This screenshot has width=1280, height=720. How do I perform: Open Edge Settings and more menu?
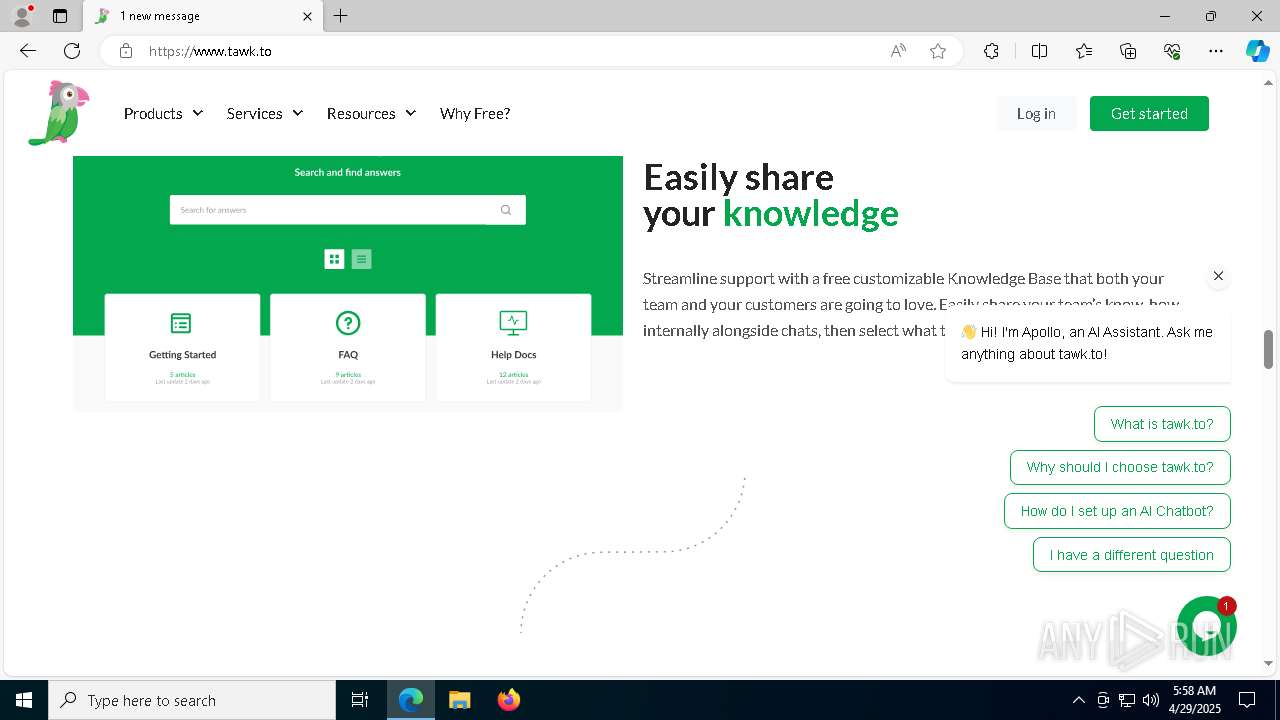click(1216, 51)
